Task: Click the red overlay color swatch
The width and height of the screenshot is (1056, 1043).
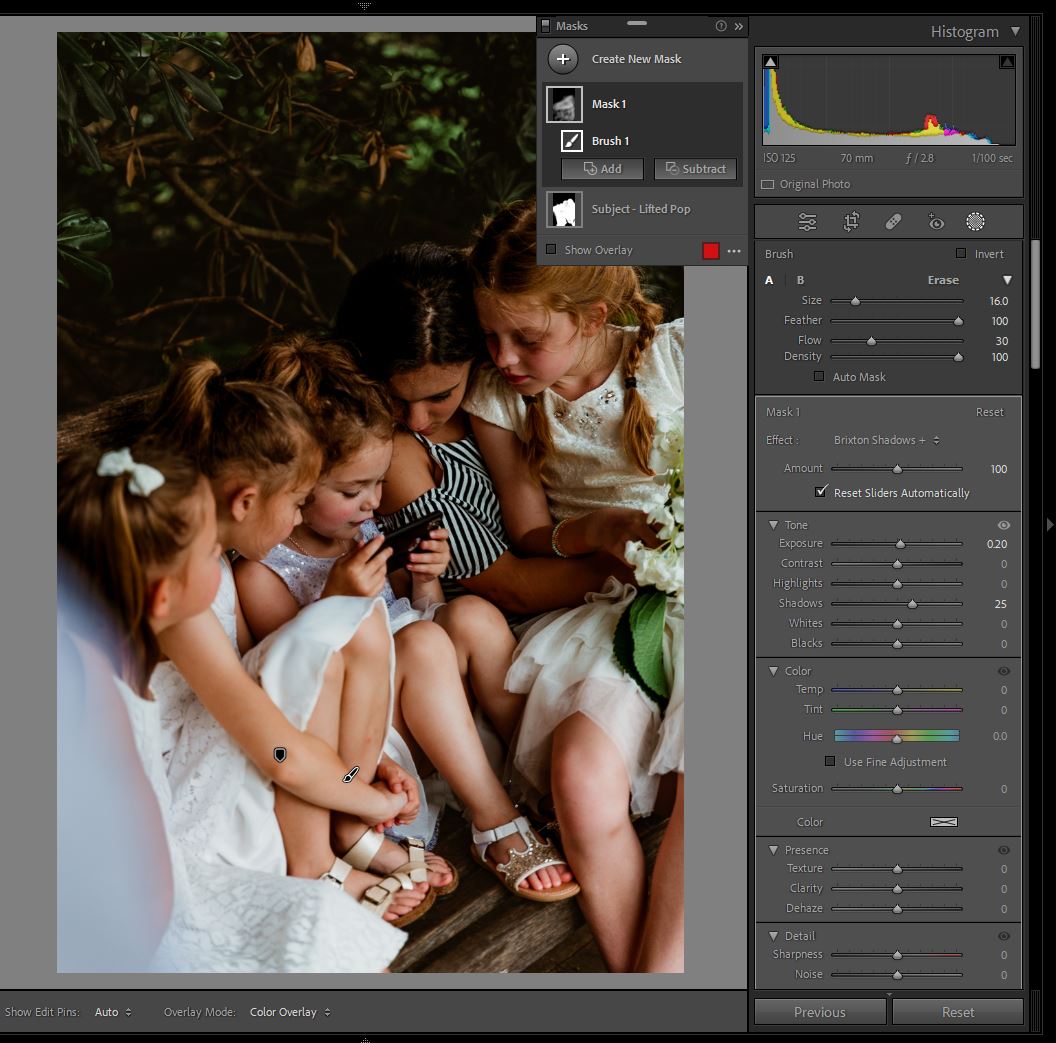Action: click(x=711, y=251)
